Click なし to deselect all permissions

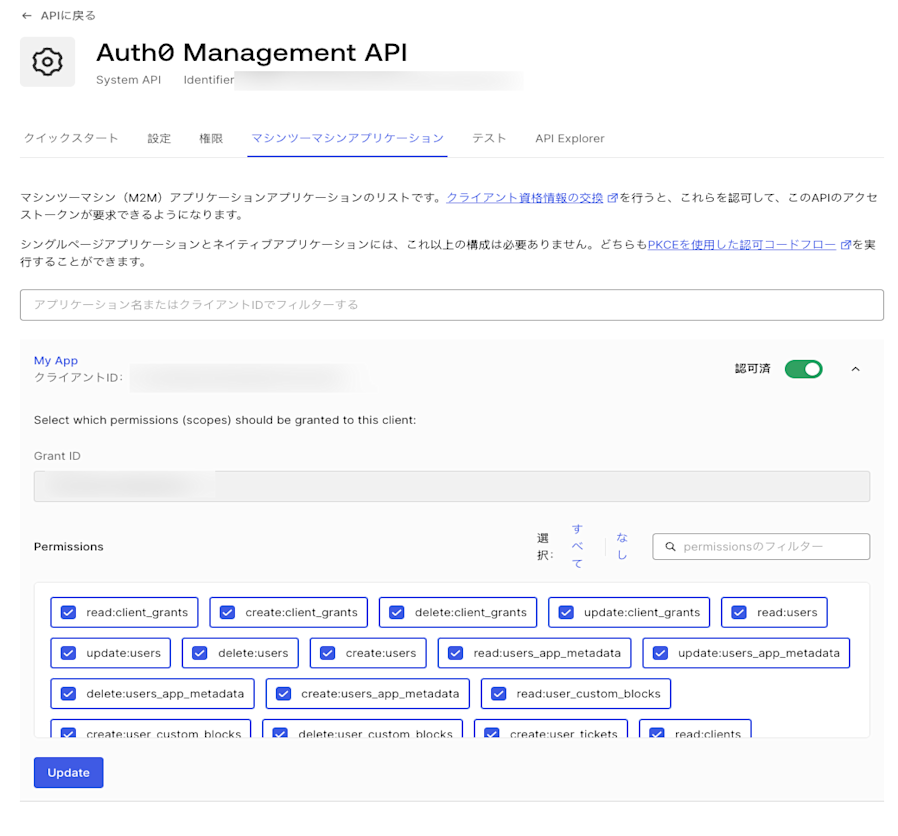pos(622,546)
